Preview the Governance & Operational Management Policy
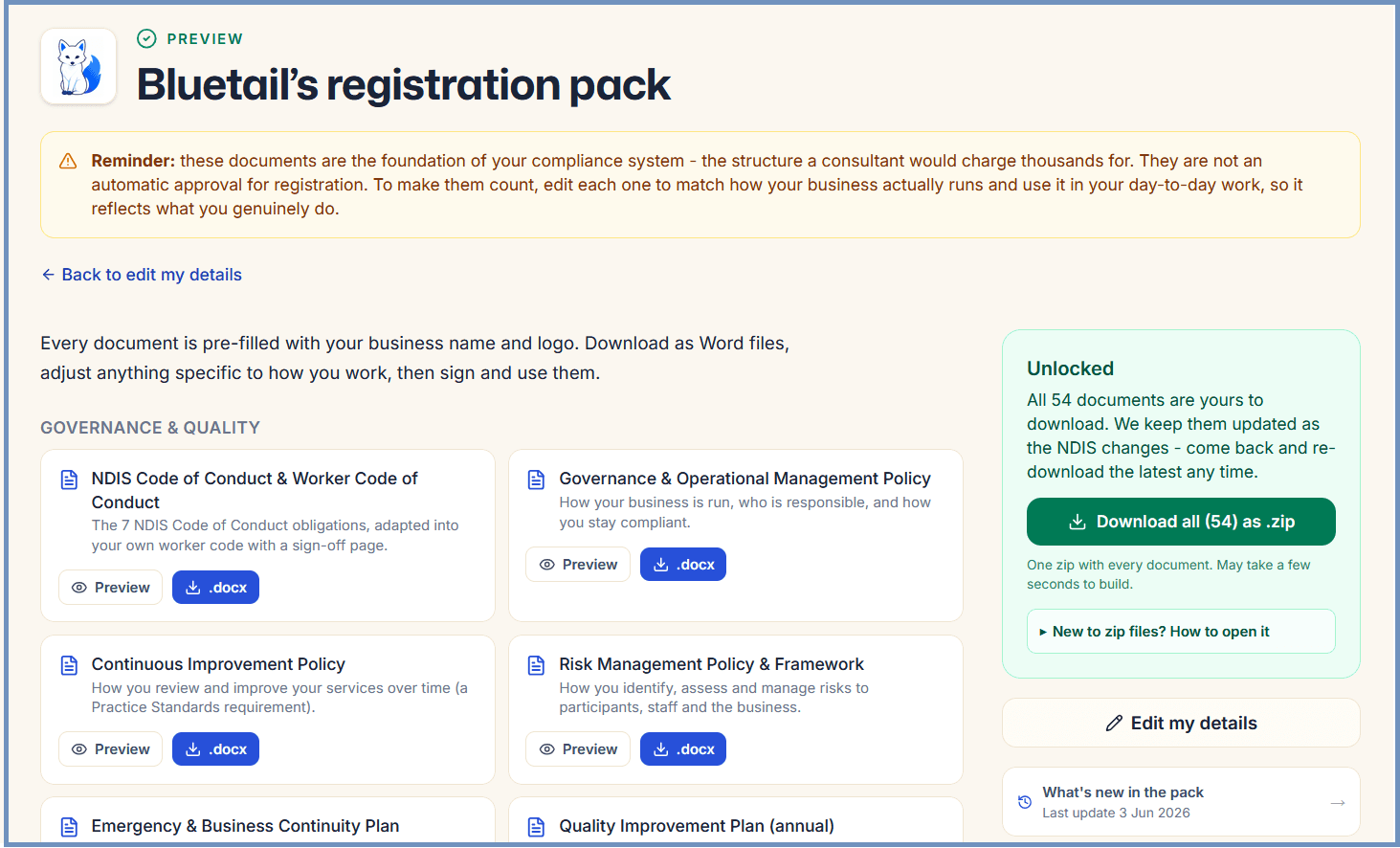Image resolution: width=1400 pixels, height=848 pixels. point(578,565)
